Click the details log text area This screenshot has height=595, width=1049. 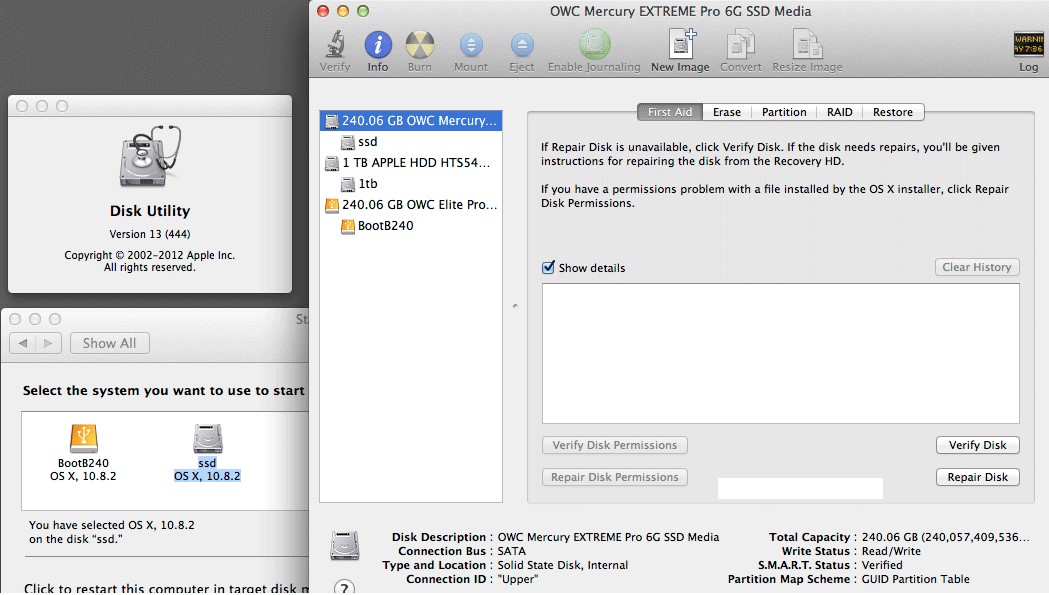pos(781,353)
